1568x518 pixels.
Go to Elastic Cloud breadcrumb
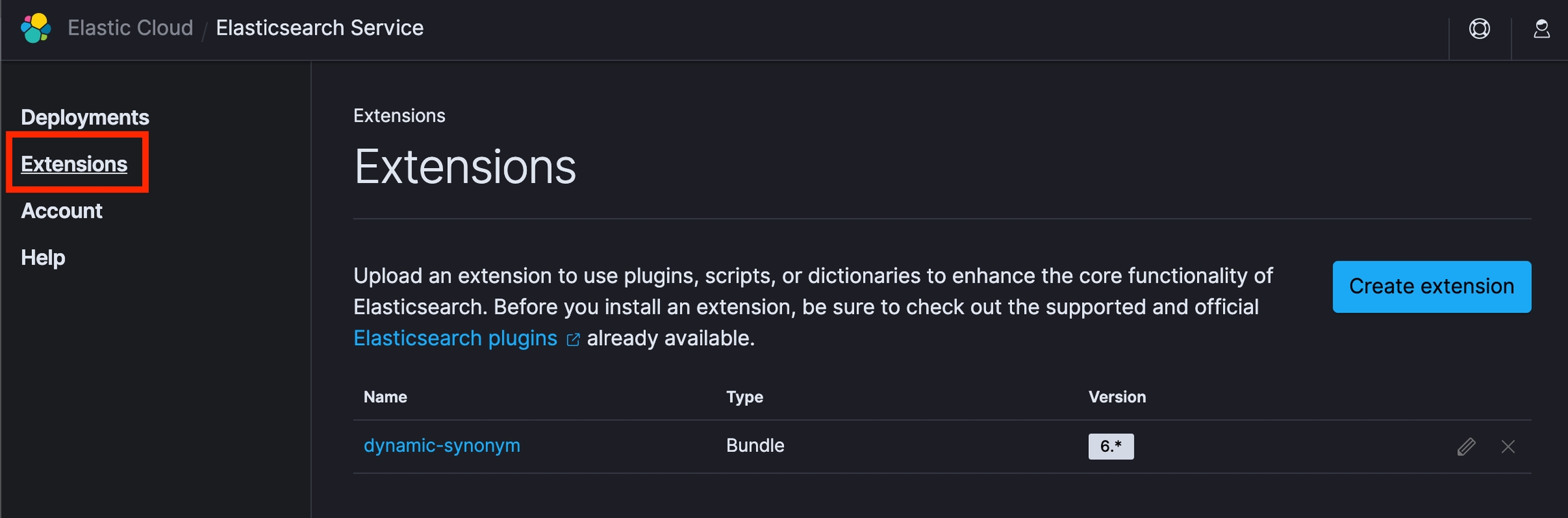point(130,28)
